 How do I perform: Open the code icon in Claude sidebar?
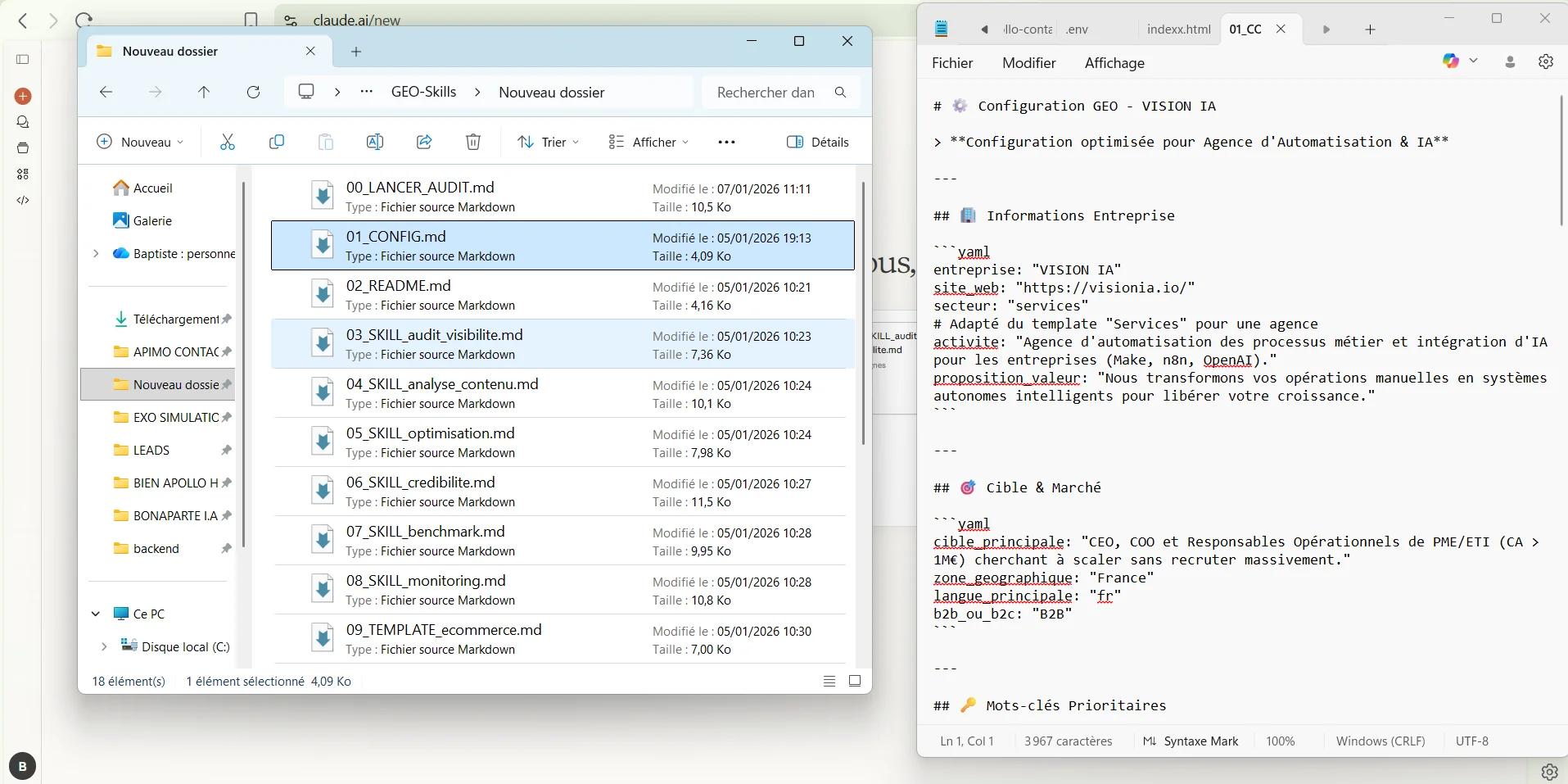pos(22,201)
